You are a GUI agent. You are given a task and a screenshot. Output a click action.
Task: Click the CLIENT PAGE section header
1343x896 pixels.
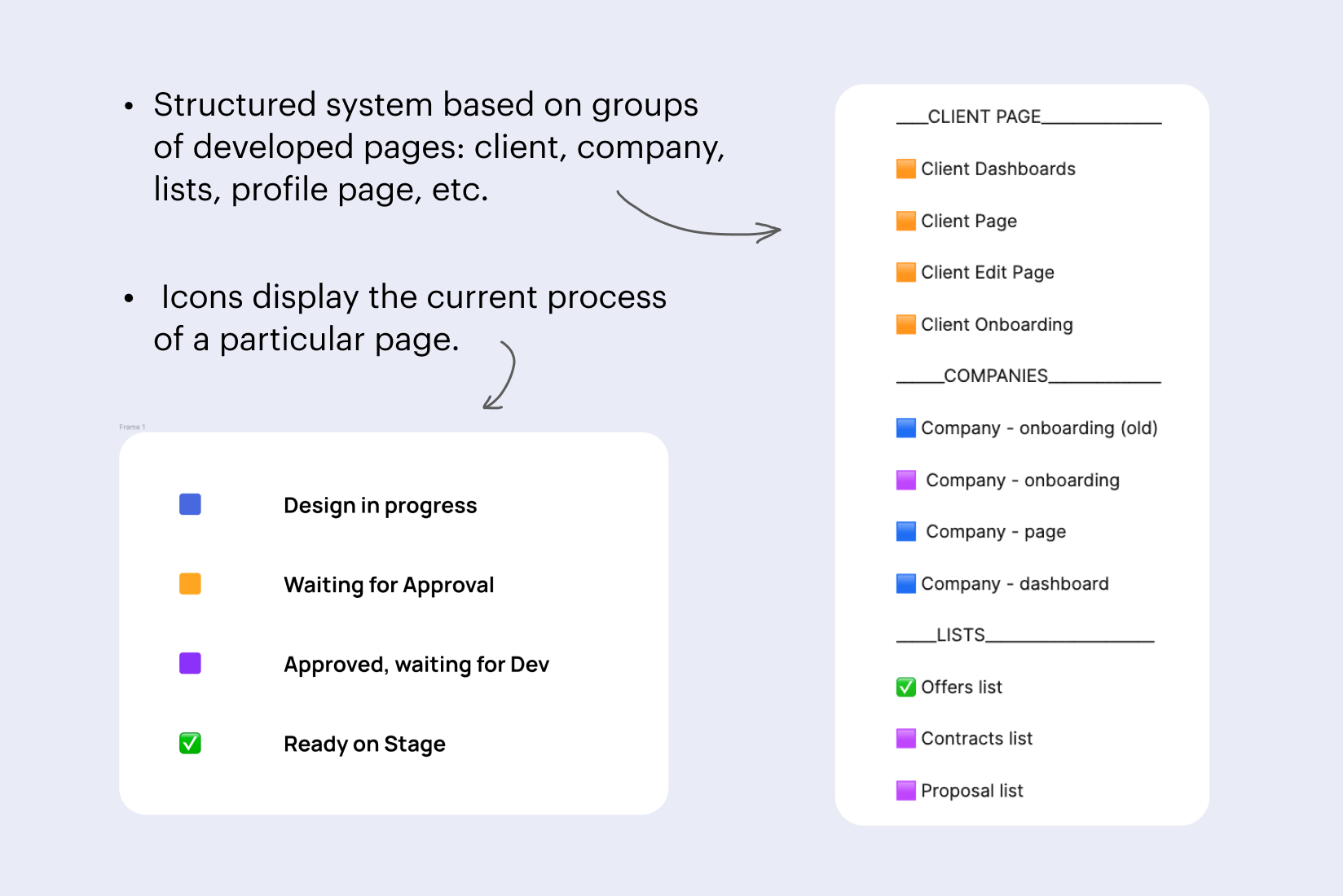pyautogui.click(x=1028, y=116)
